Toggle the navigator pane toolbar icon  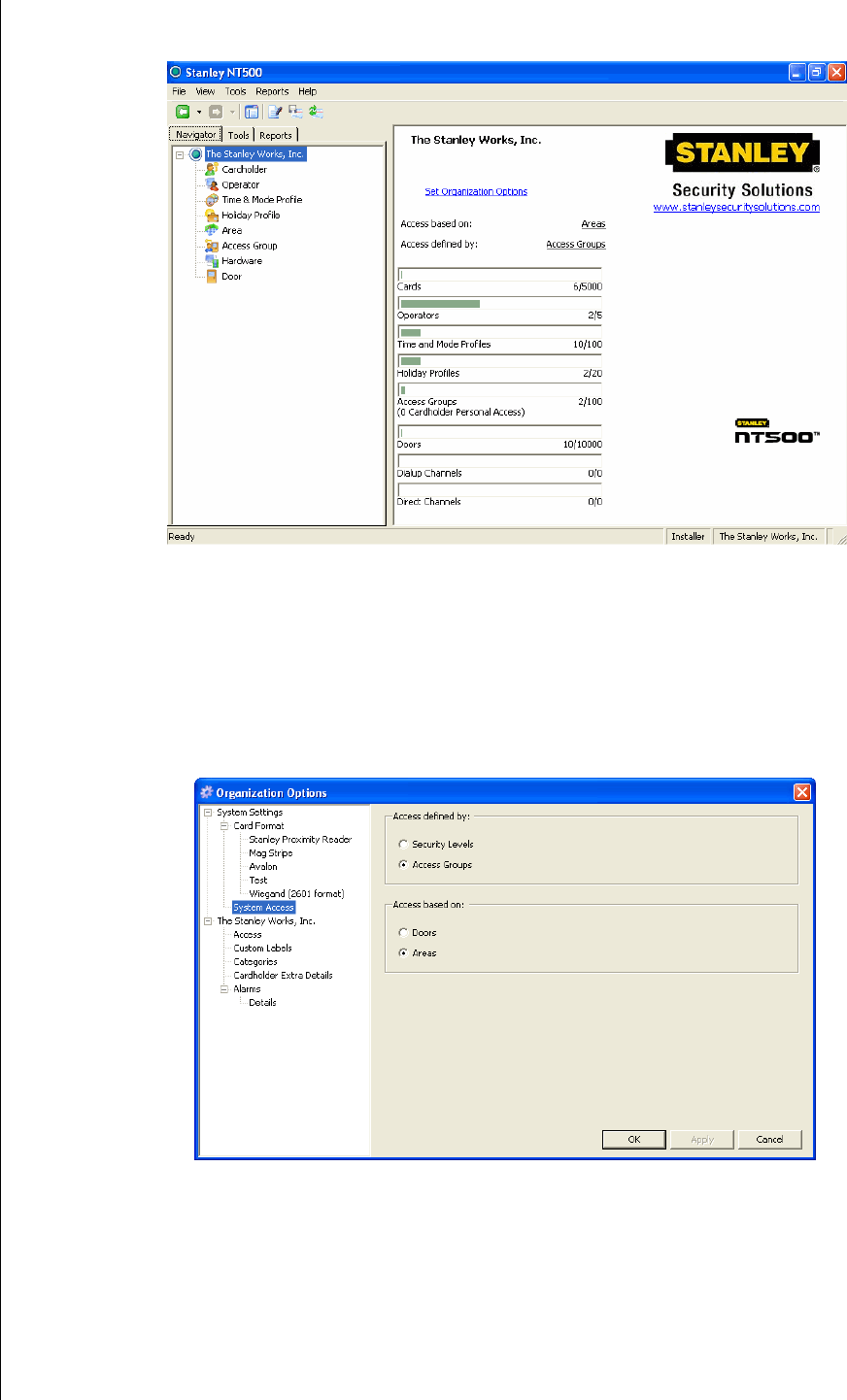tap(252, 112)
